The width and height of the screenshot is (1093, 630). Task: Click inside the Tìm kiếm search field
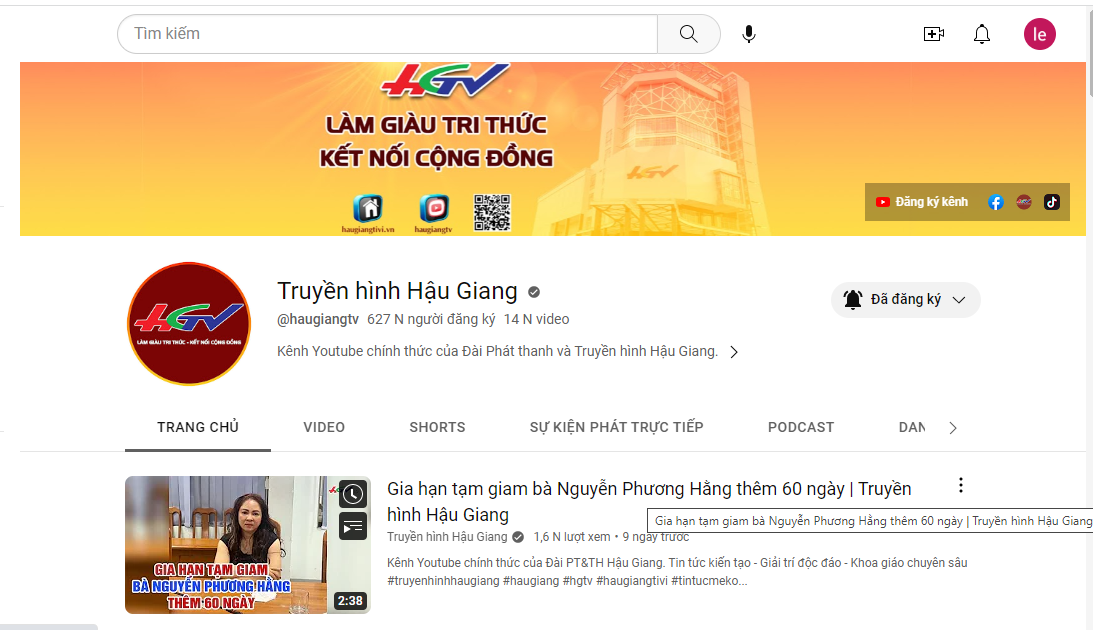click(x=388, y=33)
